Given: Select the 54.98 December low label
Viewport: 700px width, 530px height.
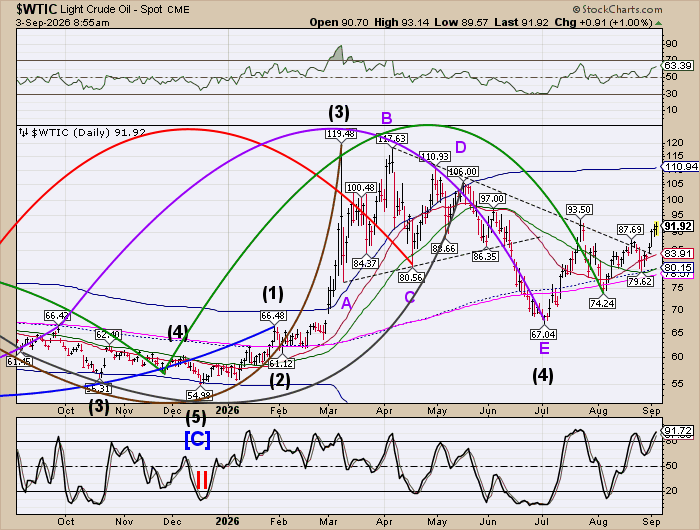Looking at the screenshot, I should pos(200,396).
